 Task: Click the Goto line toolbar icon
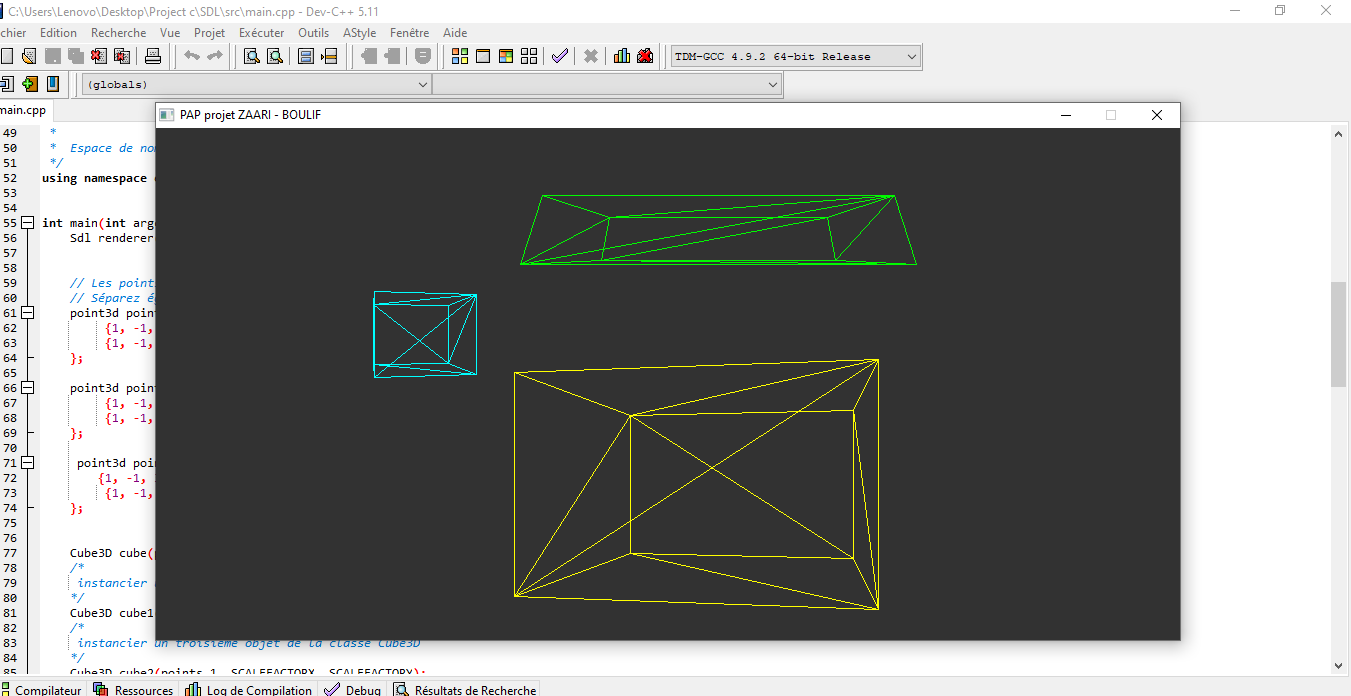coord(329,56)
